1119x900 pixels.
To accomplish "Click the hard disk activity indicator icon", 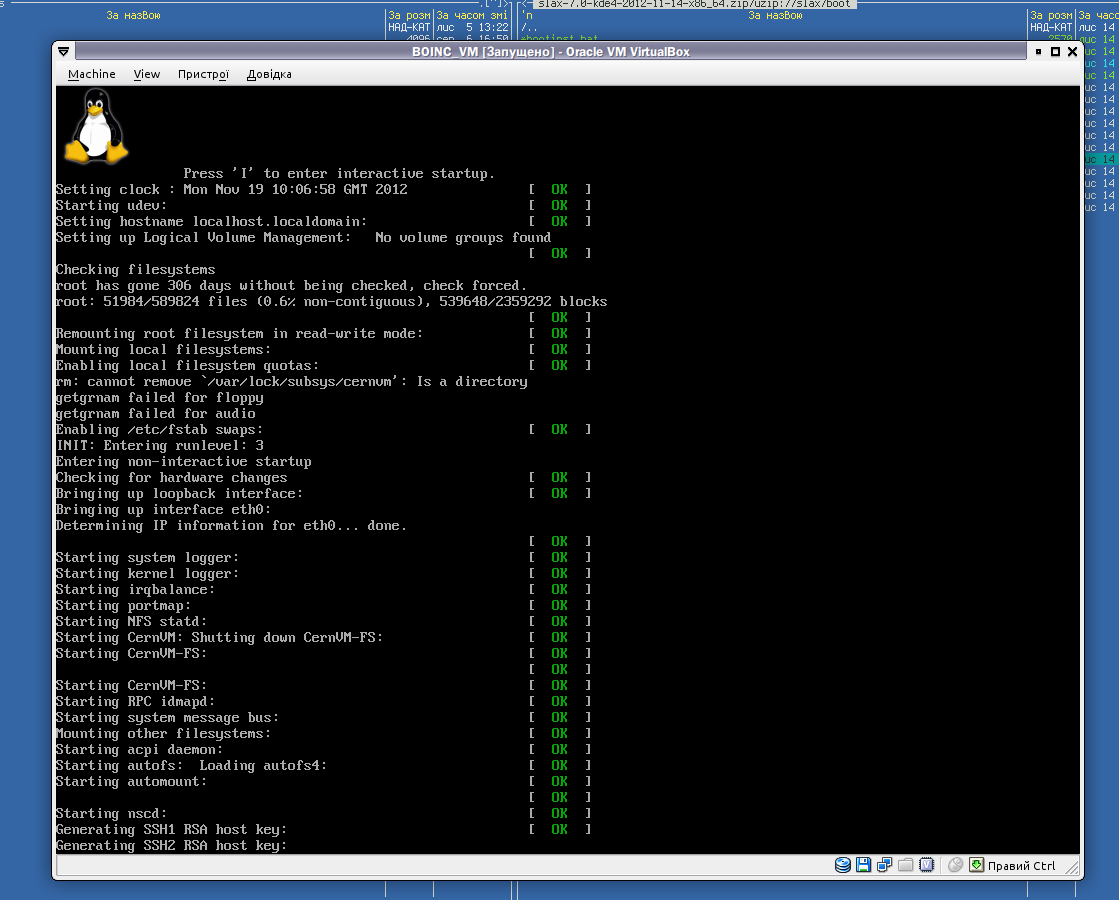I will tap(843, 865).
